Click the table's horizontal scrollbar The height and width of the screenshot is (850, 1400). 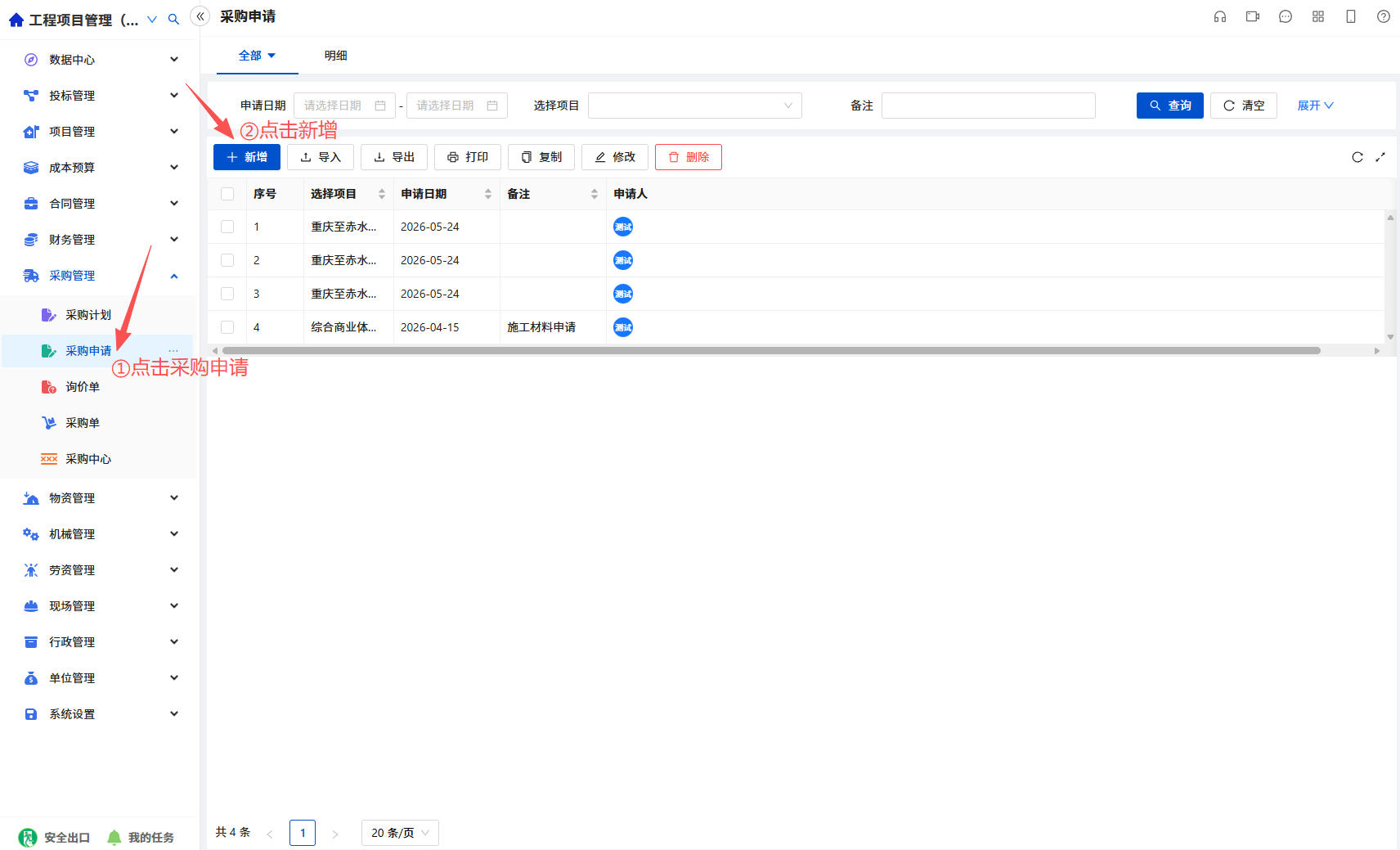pos(771,351)
